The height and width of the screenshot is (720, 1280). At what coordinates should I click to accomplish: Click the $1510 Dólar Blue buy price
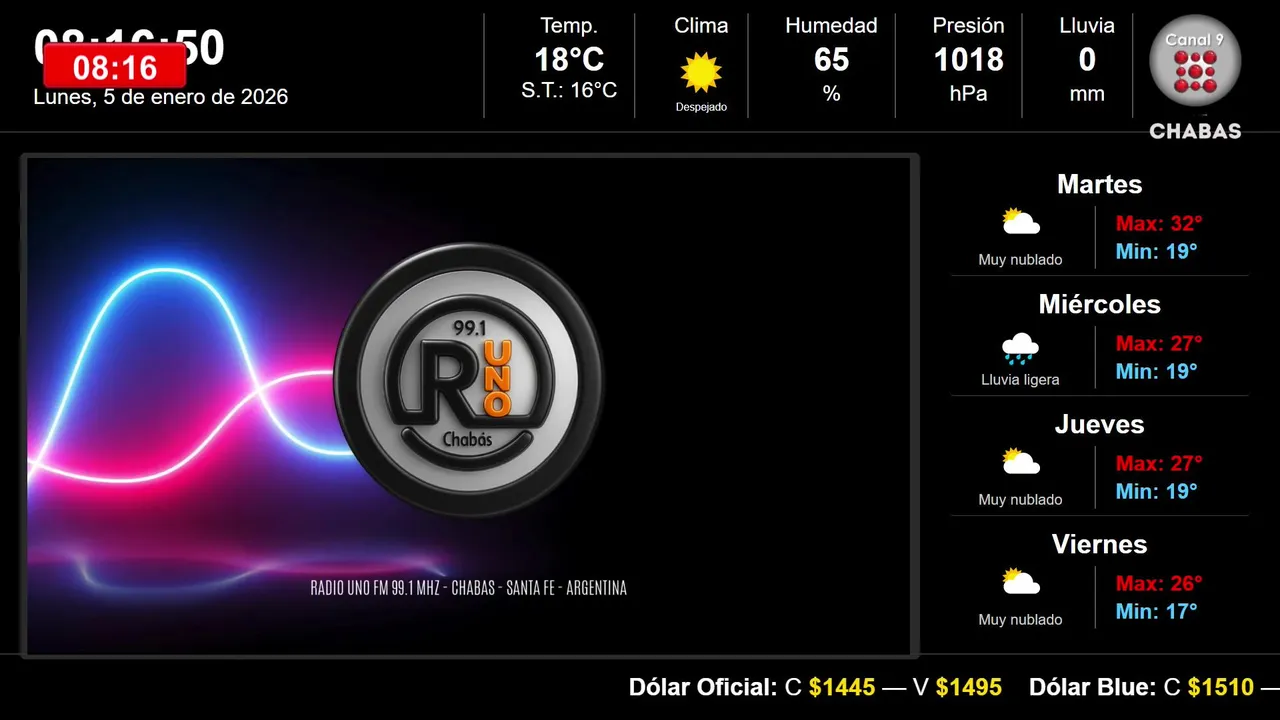click(x=1221, y=687)
